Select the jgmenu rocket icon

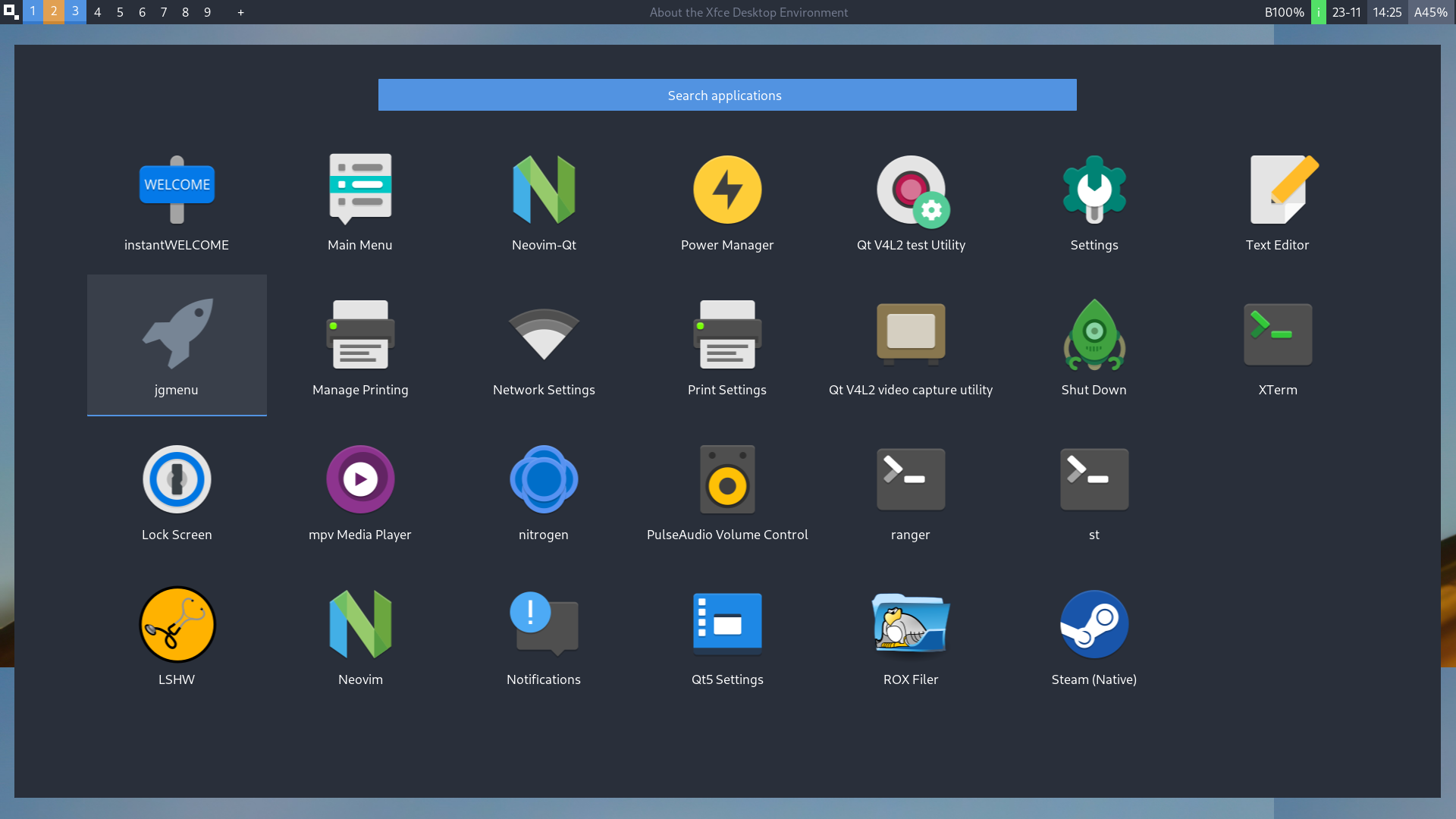click(x=178, y=334)
